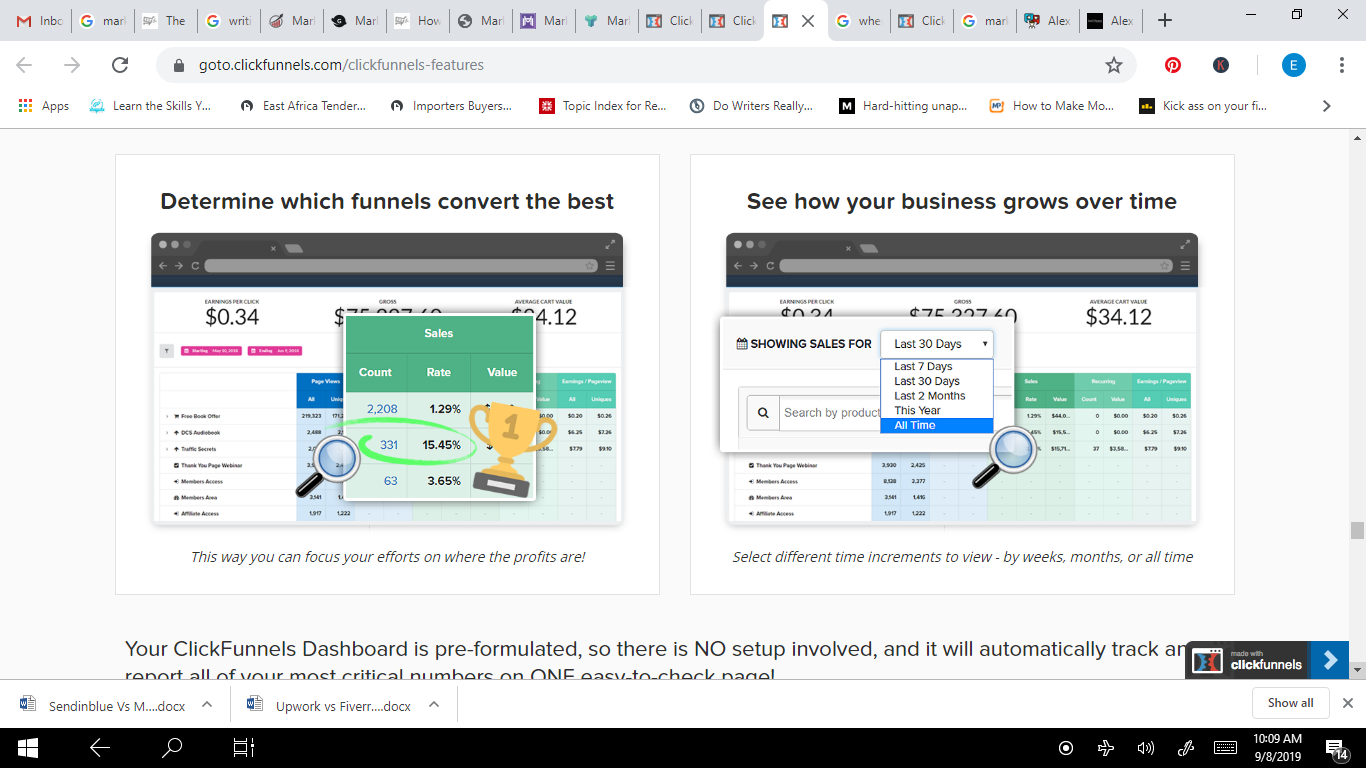Go back to the previous page
Viewport: 1366px width, 768px height.
click(24, 65)
